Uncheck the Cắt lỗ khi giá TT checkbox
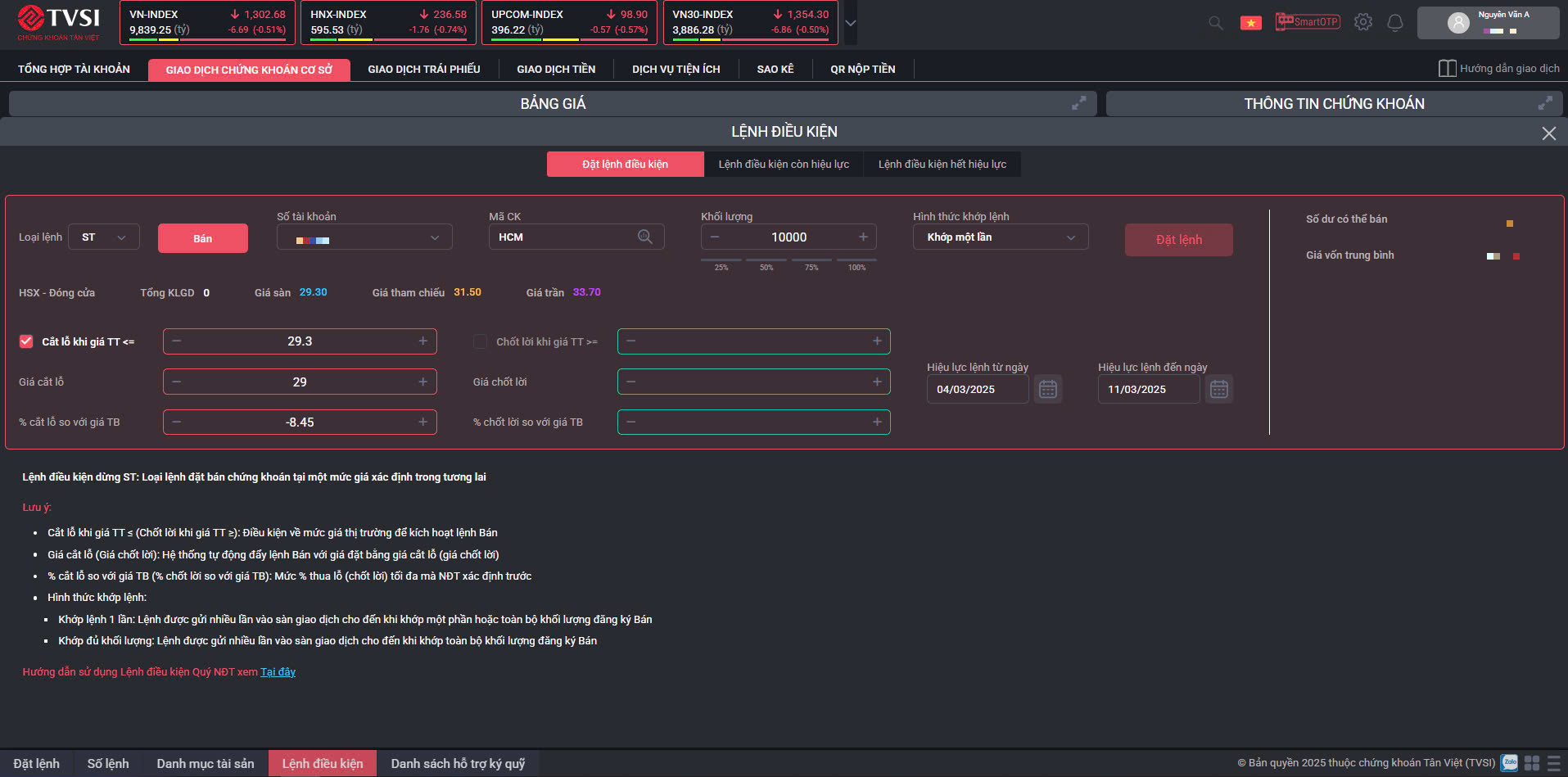 pyautogui.click(x=26, y=341)
